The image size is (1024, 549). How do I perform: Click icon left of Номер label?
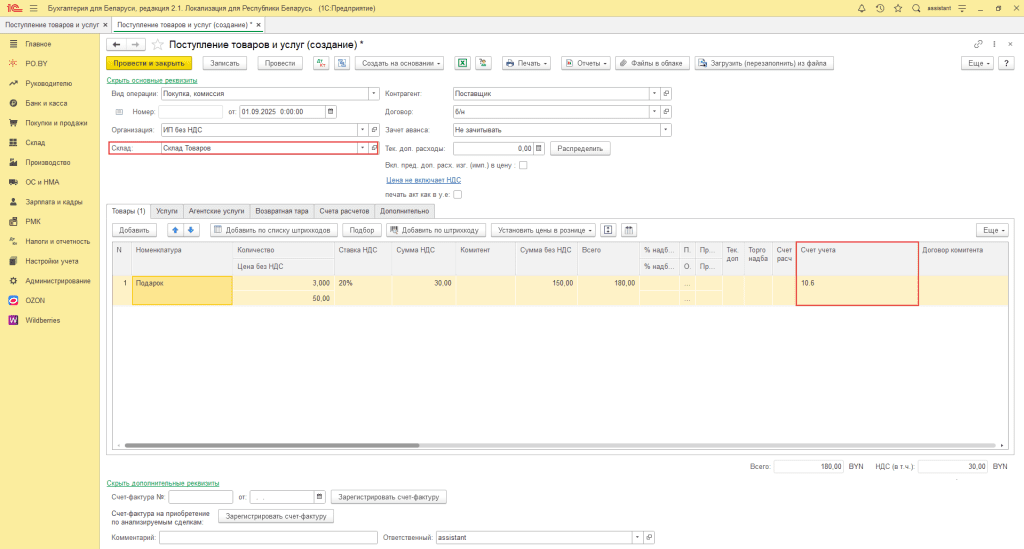coord(119,112)
